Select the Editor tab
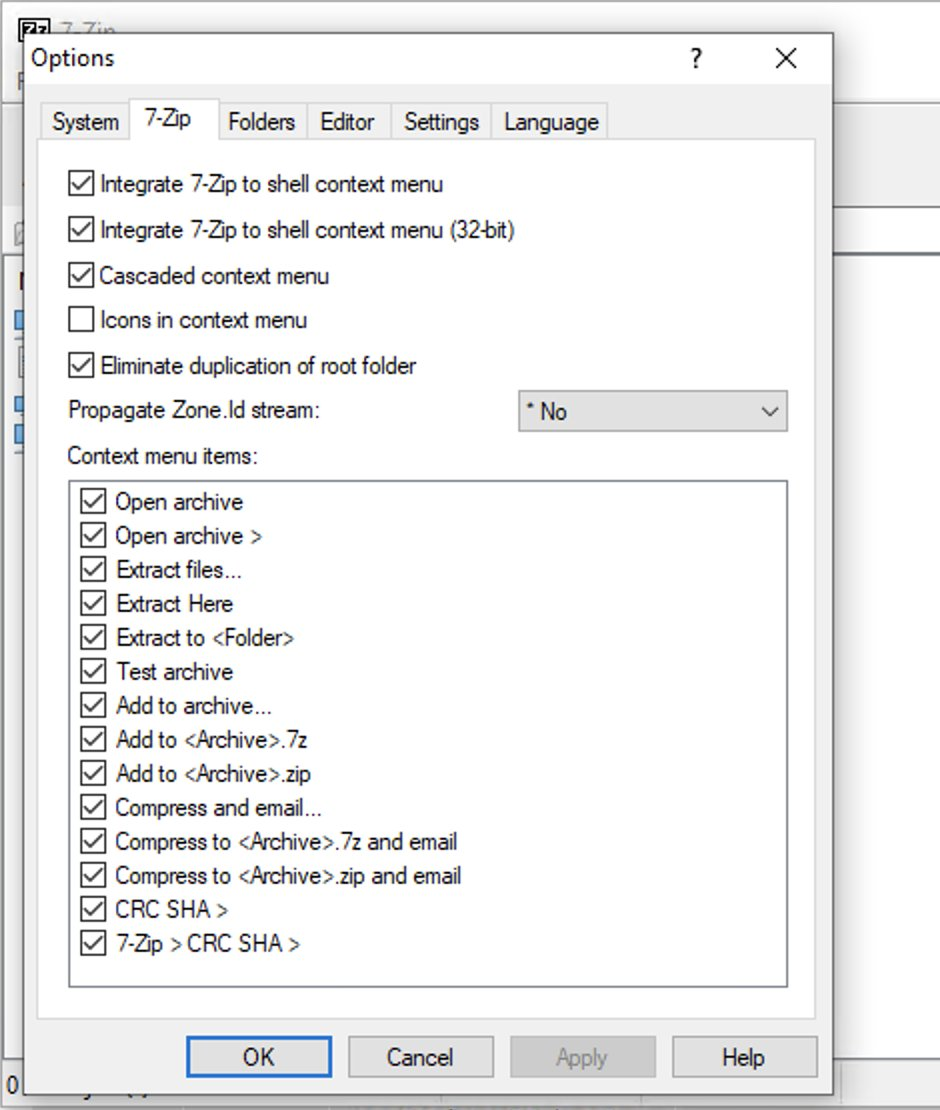 347,122
